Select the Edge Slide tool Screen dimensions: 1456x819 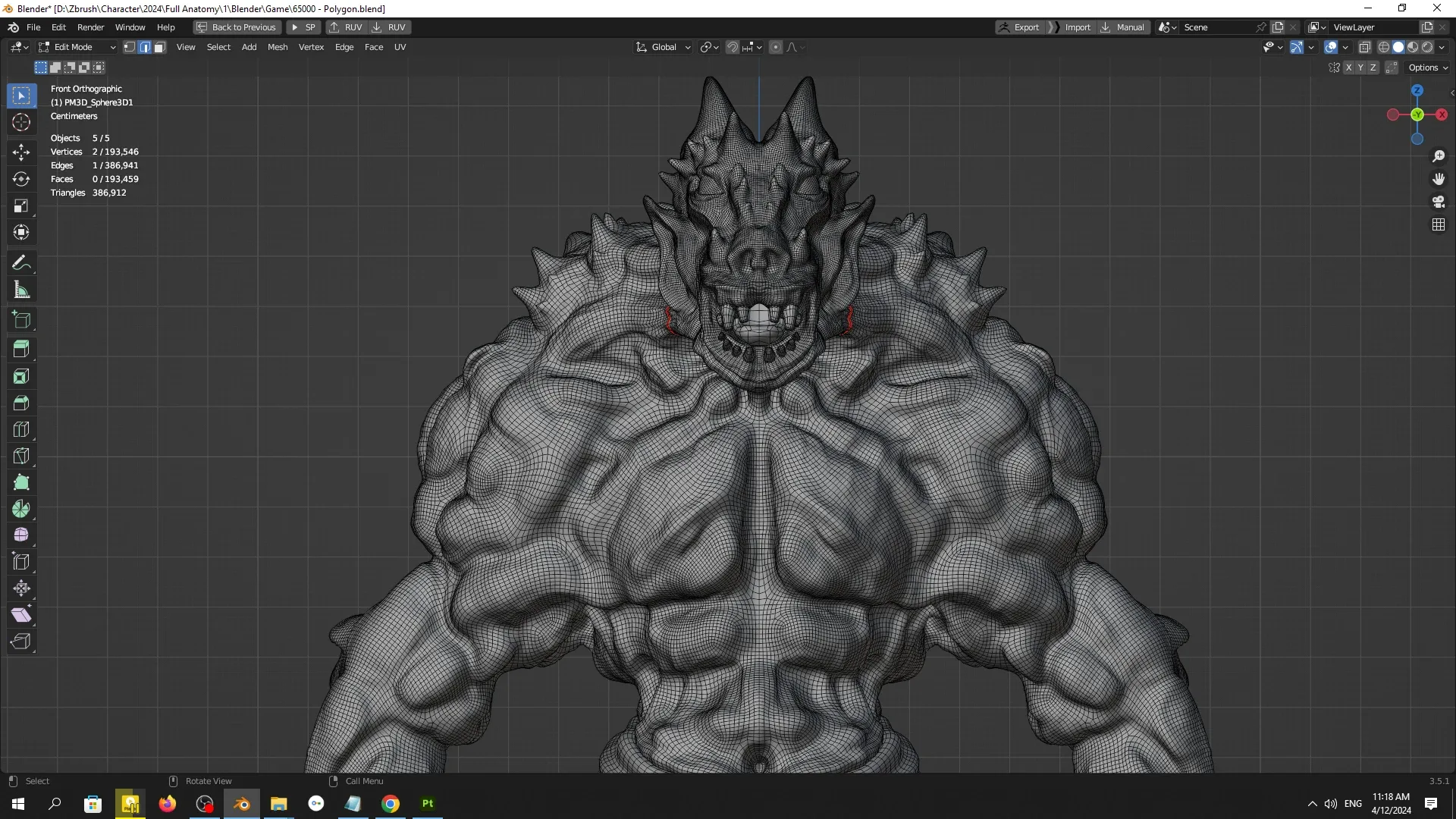[21, 562]
